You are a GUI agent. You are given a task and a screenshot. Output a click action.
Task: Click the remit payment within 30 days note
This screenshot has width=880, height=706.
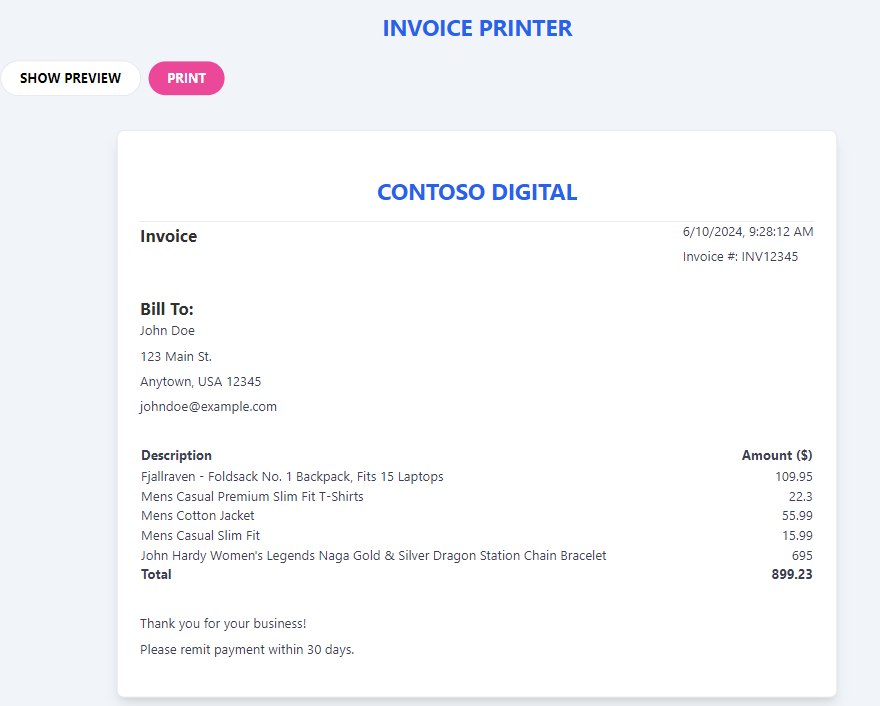point(247,649)
